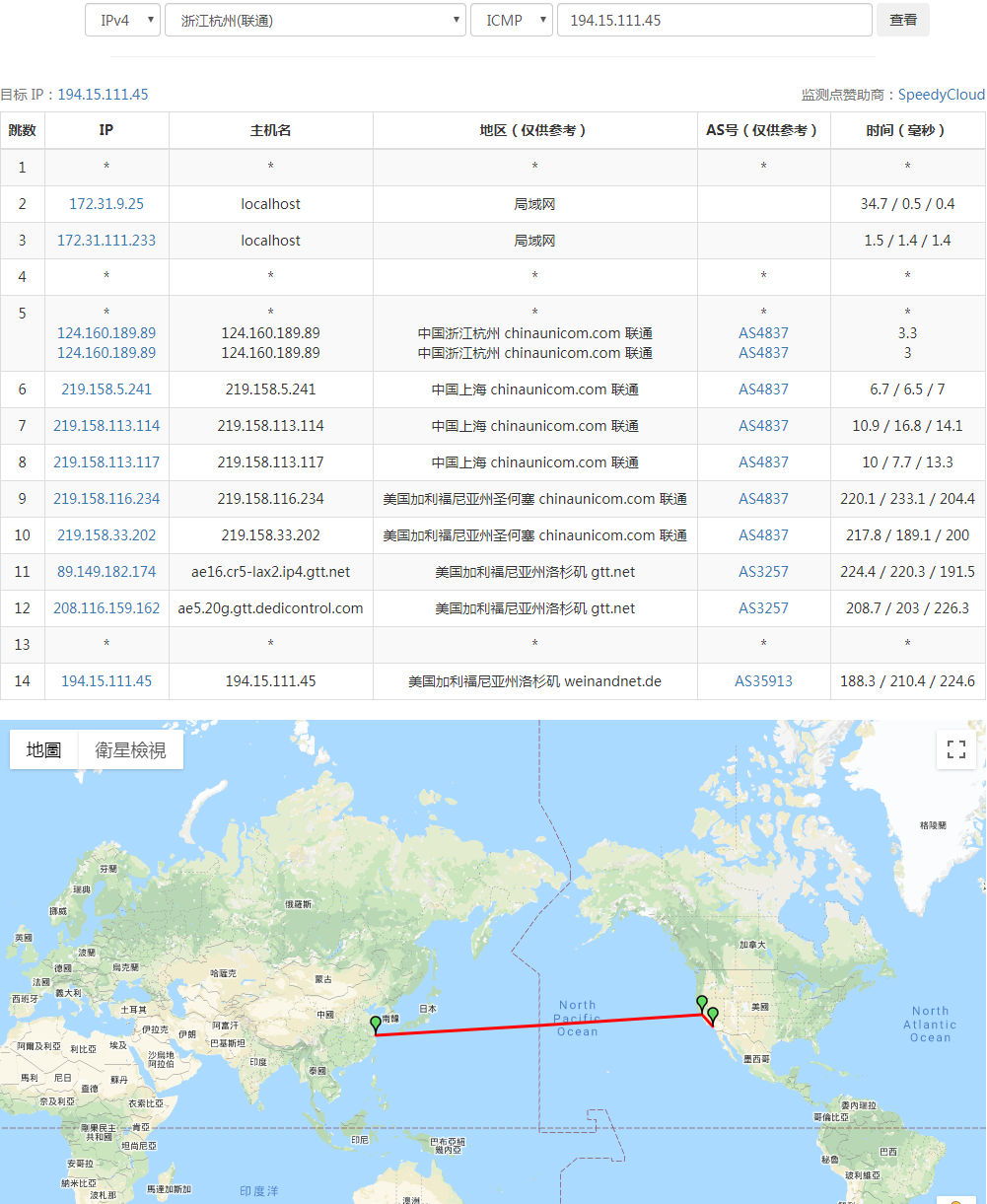Click IP link 208.116.159.162

click(106, 608)
